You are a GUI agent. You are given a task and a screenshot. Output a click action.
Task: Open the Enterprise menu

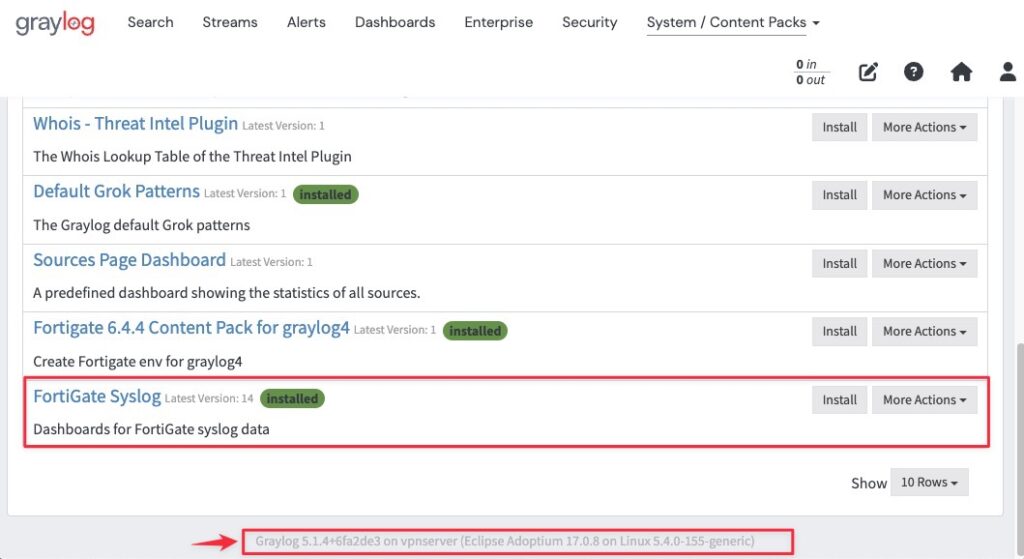pyautogui.click(x=498, y=22)
